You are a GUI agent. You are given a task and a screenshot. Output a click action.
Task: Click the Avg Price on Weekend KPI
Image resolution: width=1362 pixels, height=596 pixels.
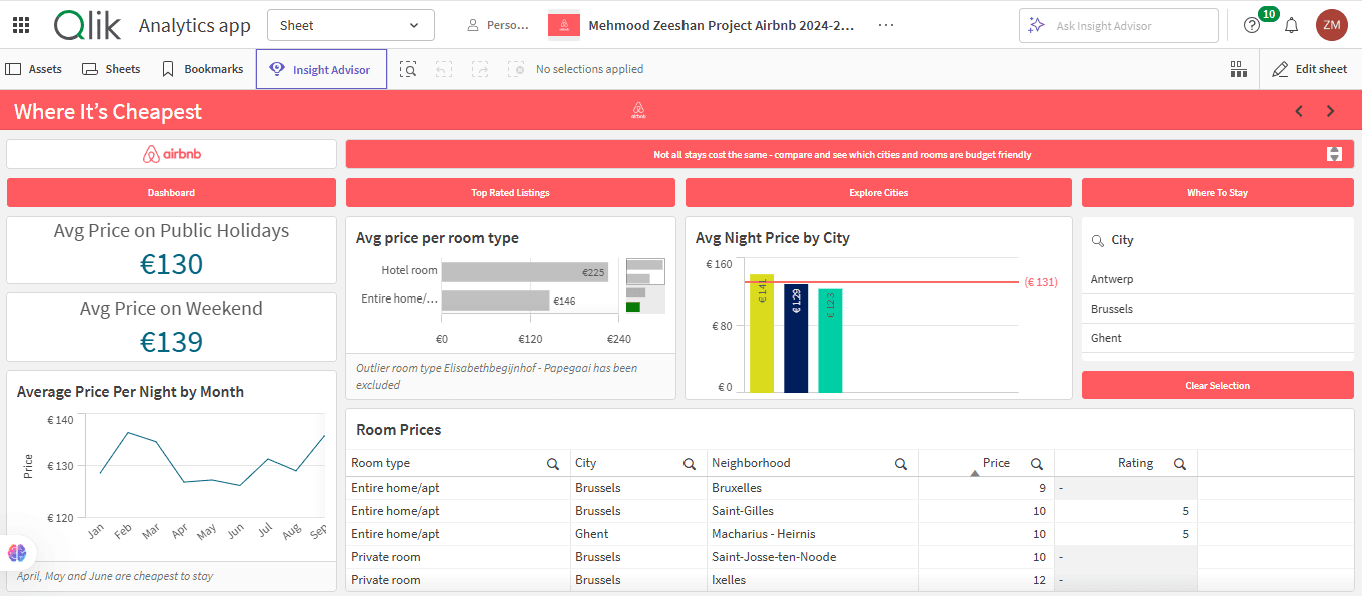click(x=171, y=327)
